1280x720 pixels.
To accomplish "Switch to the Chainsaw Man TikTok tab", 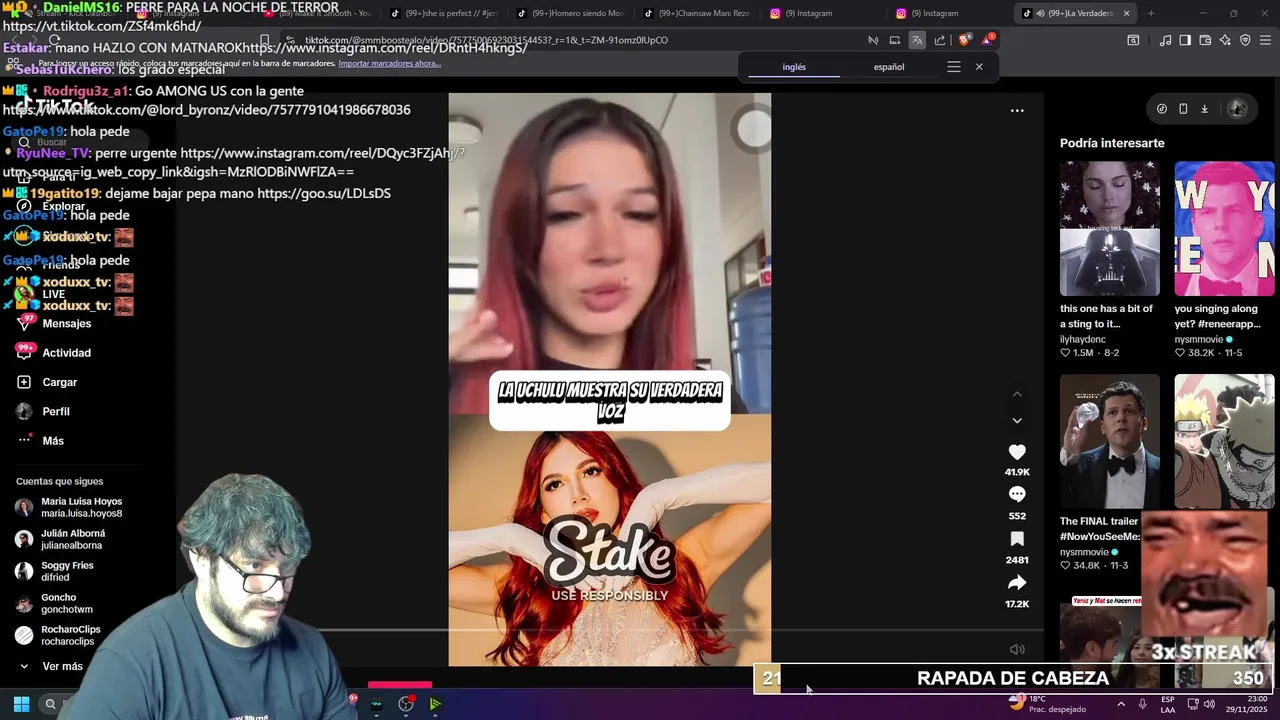I will tap(696, 13).
